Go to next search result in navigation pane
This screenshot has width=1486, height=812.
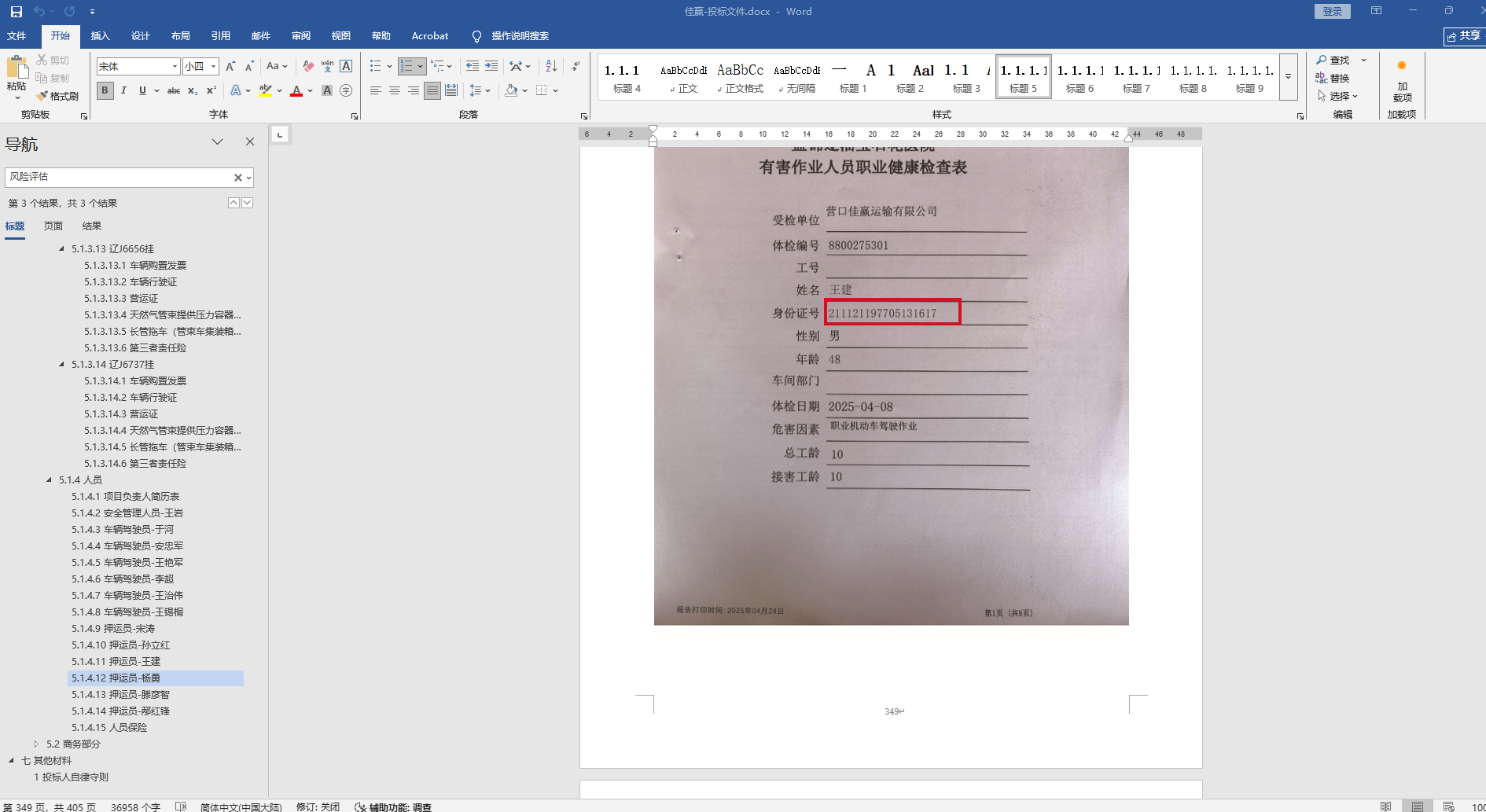pyautogui.click(x=248, y=203)
